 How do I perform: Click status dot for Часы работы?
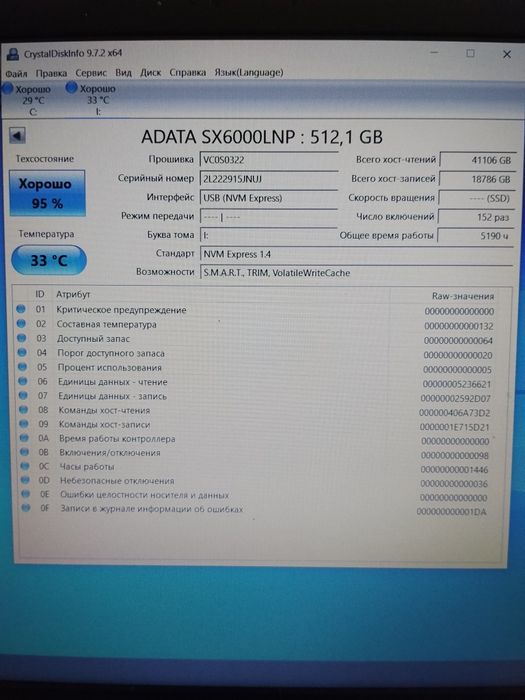coord(25,466)
